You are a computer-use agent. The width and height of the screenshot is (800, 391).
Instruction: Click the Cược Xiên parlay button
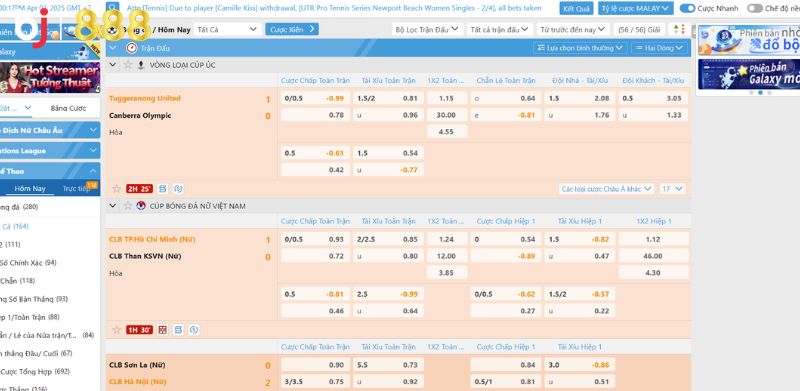(x=292, y=29)
